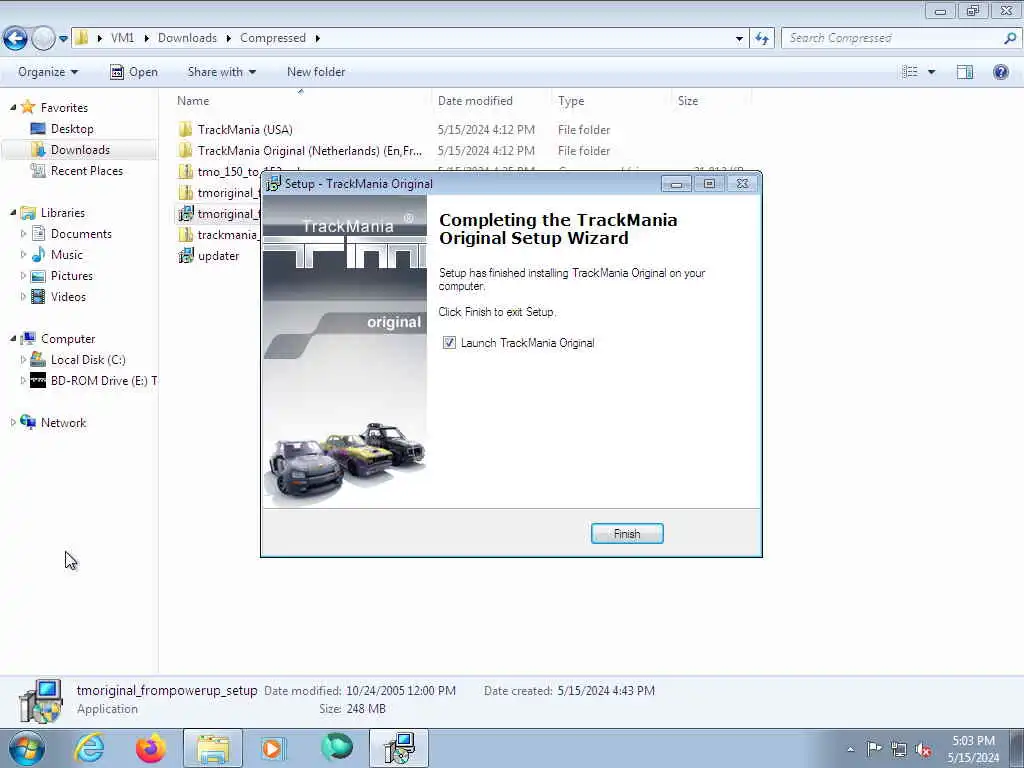The image size is (1024, 768).
Task: Click VM1 in the address breadcrumb
Action: (x=122, y=38)
